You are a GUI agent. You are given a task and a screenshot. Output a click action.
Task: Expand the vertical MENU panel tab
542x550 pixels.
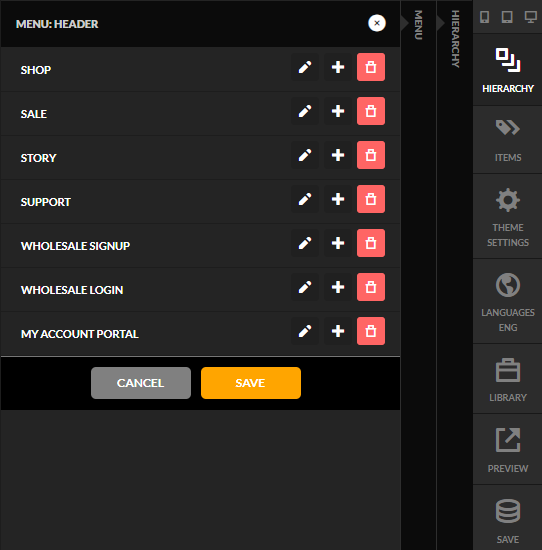click(x=418, y=25)
